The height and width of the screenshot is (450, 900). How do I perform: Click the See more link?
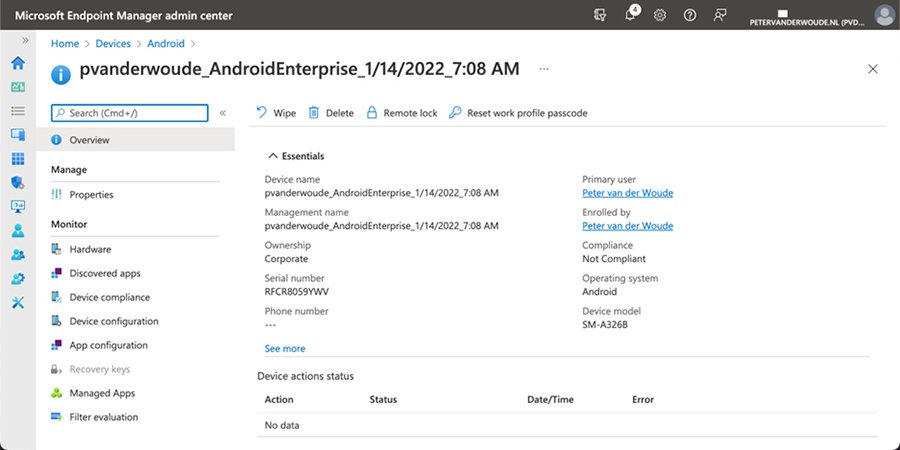click(x=285, y=349)
